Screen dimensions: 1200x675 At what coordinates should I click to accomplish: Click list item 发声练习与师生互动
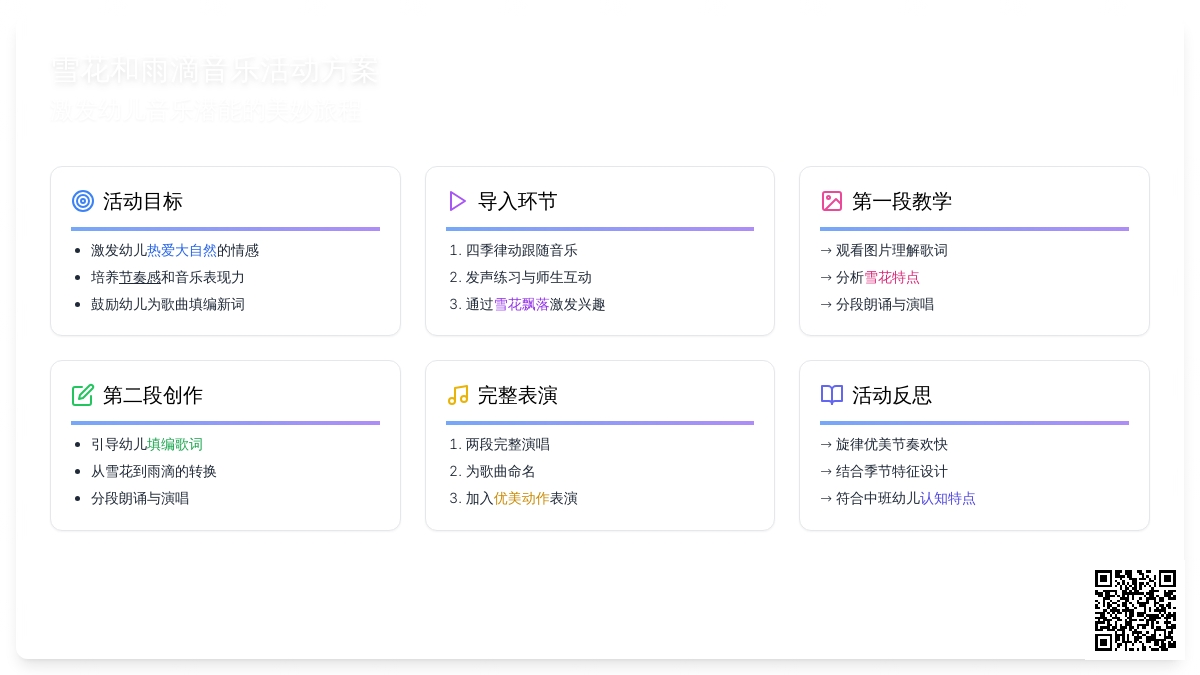pos(529,277)
